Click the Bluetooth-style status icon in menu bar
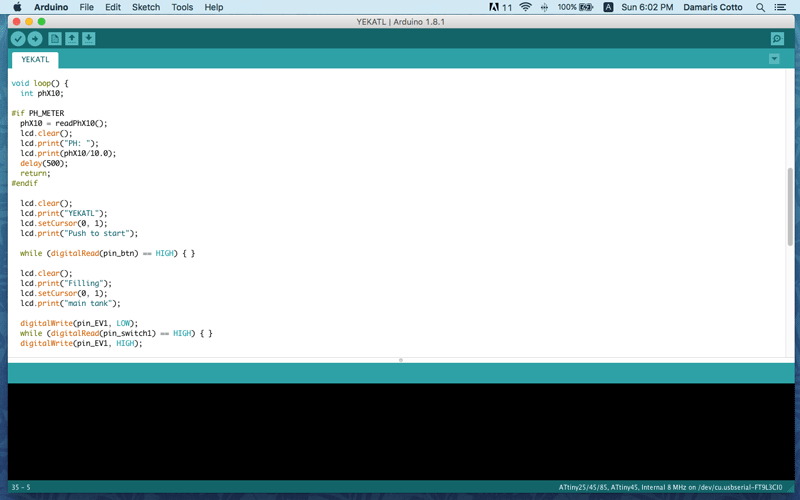The image size is (800, 500). [544, 7]
